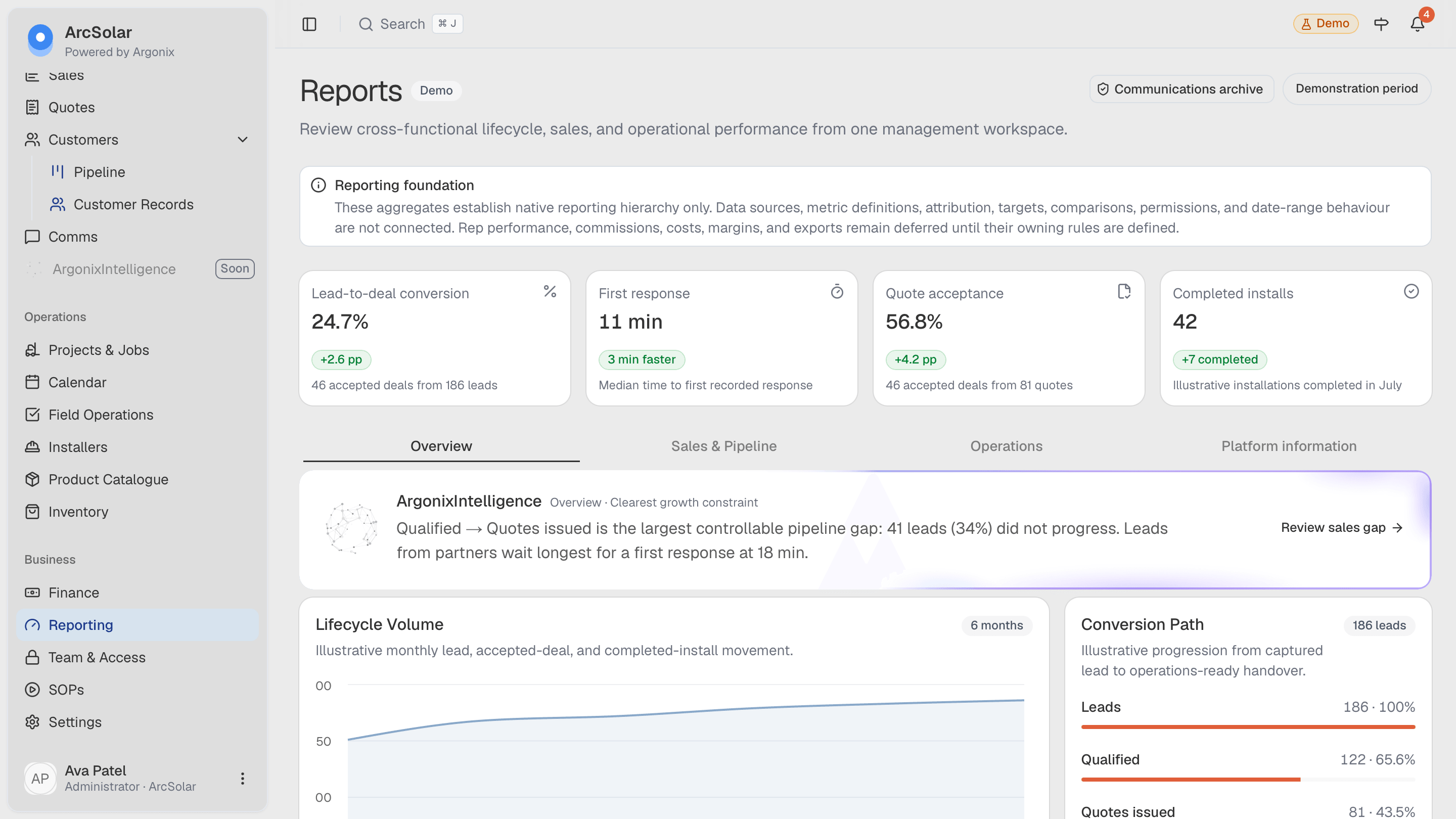Open the Platform information tab
Viewport: 1456px width, 819px height.
pos(1289,446)
